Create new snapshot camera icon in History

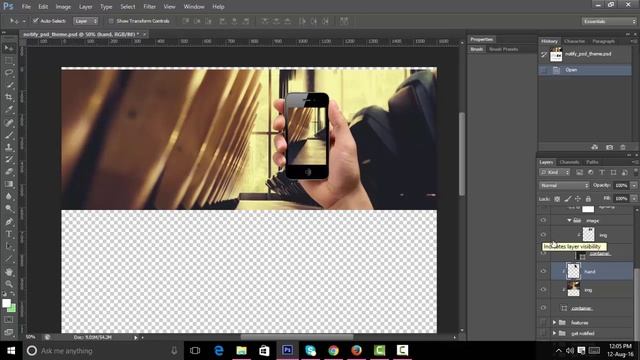click(609, 147)
